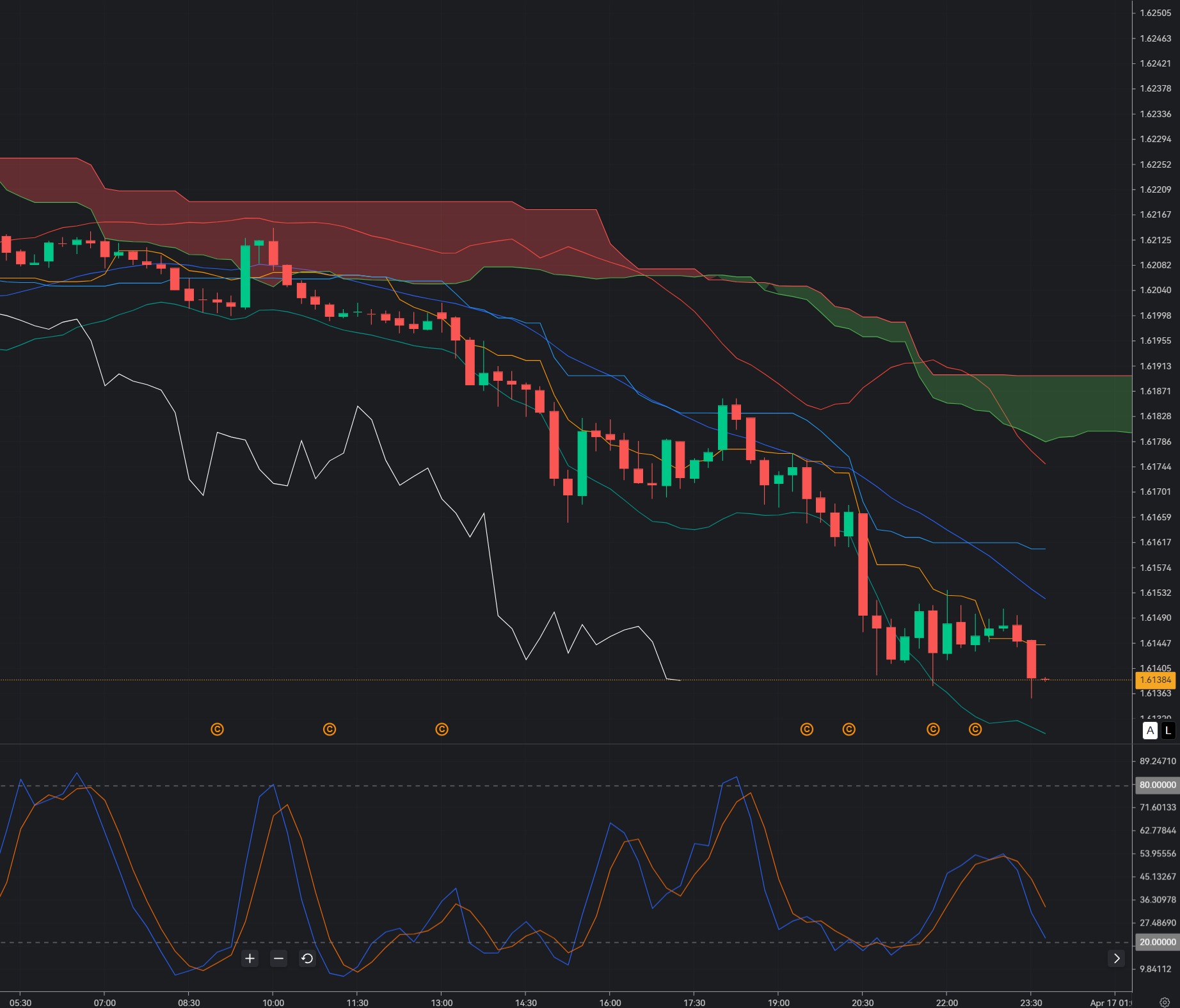Open the event marker beside the 19:00 label
Viewport: 1180px width, 1008px height.
(x=807, y=729)
